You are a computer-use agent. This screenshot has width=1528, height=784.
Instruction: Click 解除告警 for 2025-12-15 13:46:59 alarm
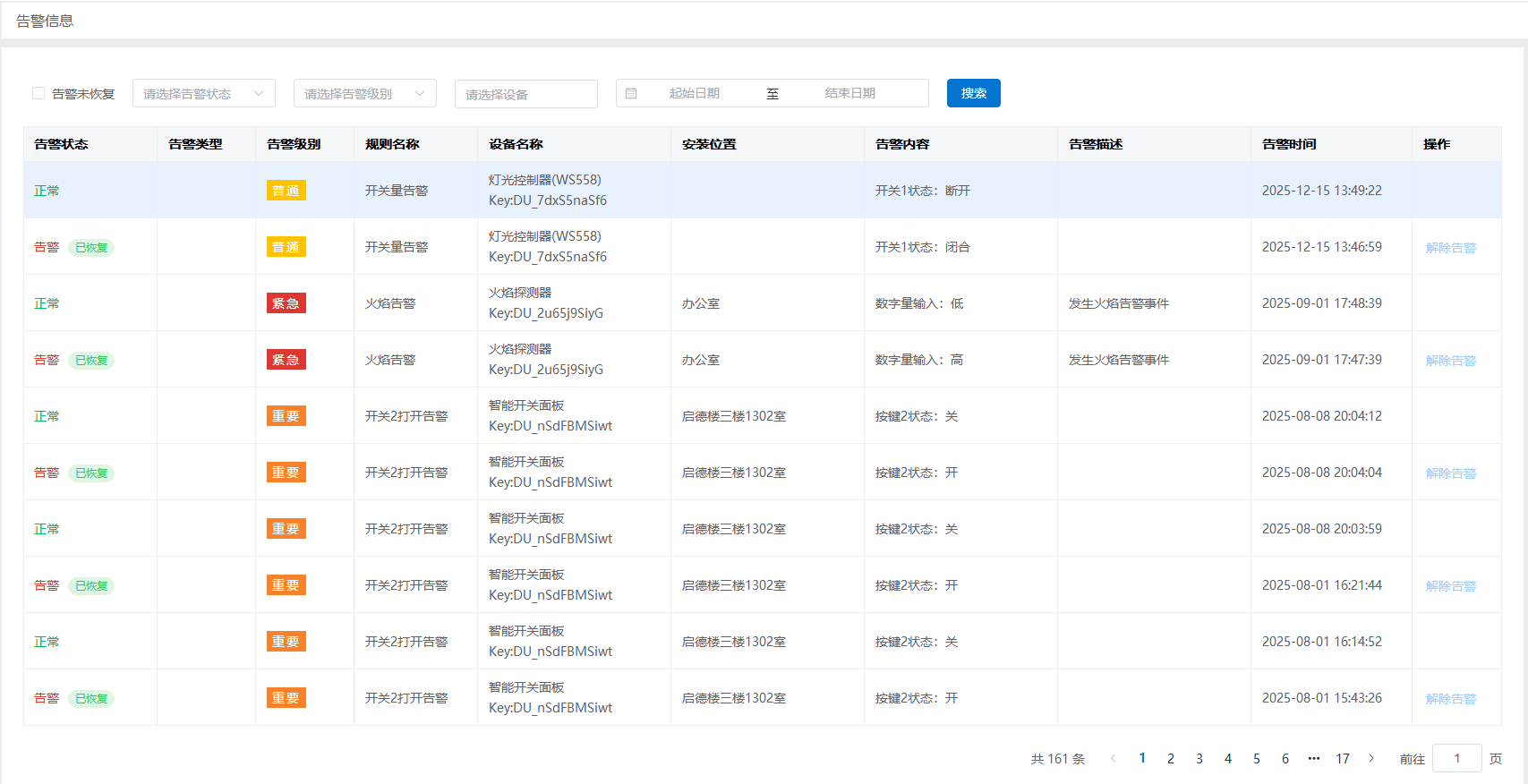[x=1450, y=248]
